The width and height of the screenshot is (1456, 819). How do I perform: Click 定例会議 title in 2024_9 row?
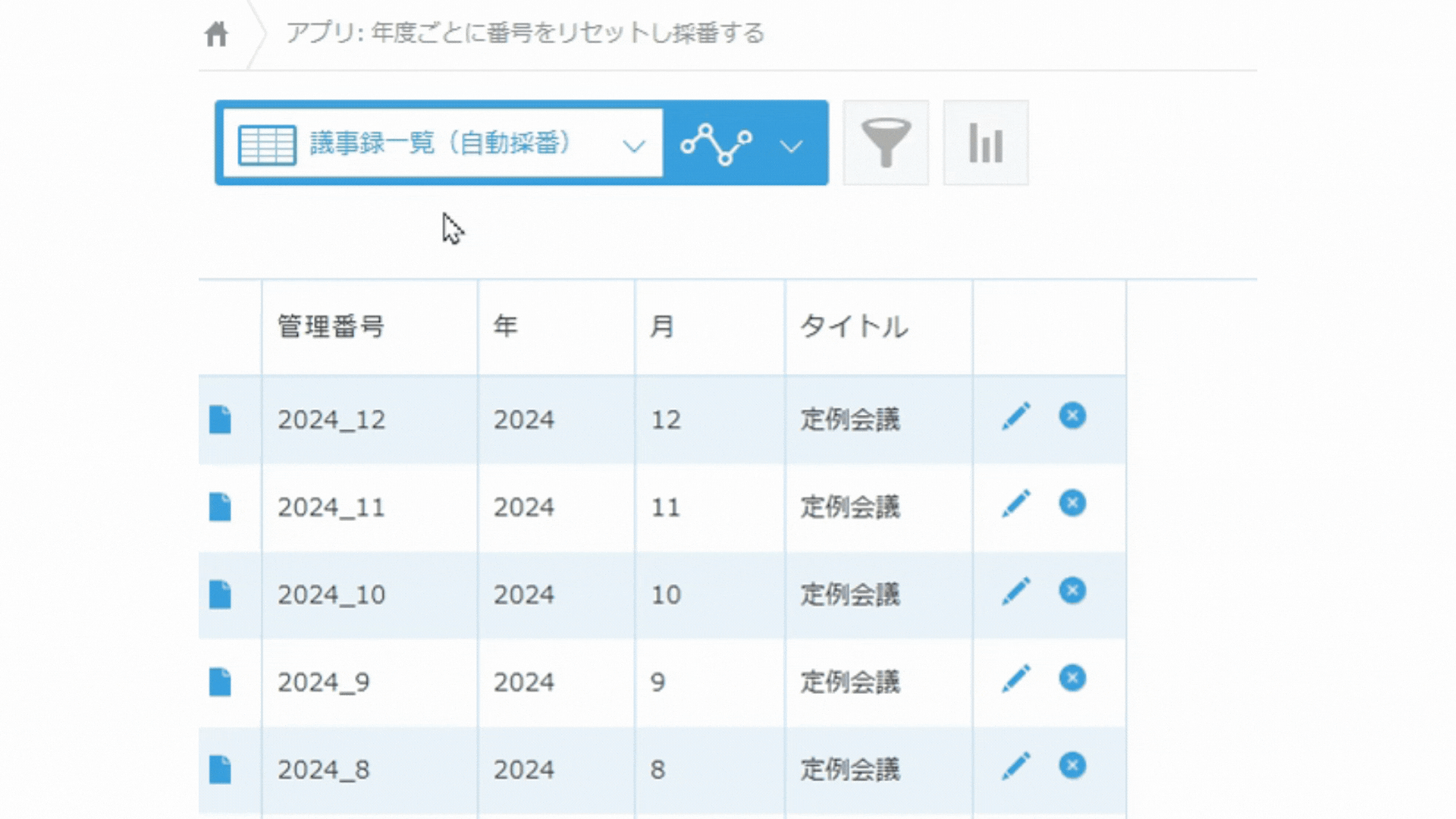click(850, 682)
